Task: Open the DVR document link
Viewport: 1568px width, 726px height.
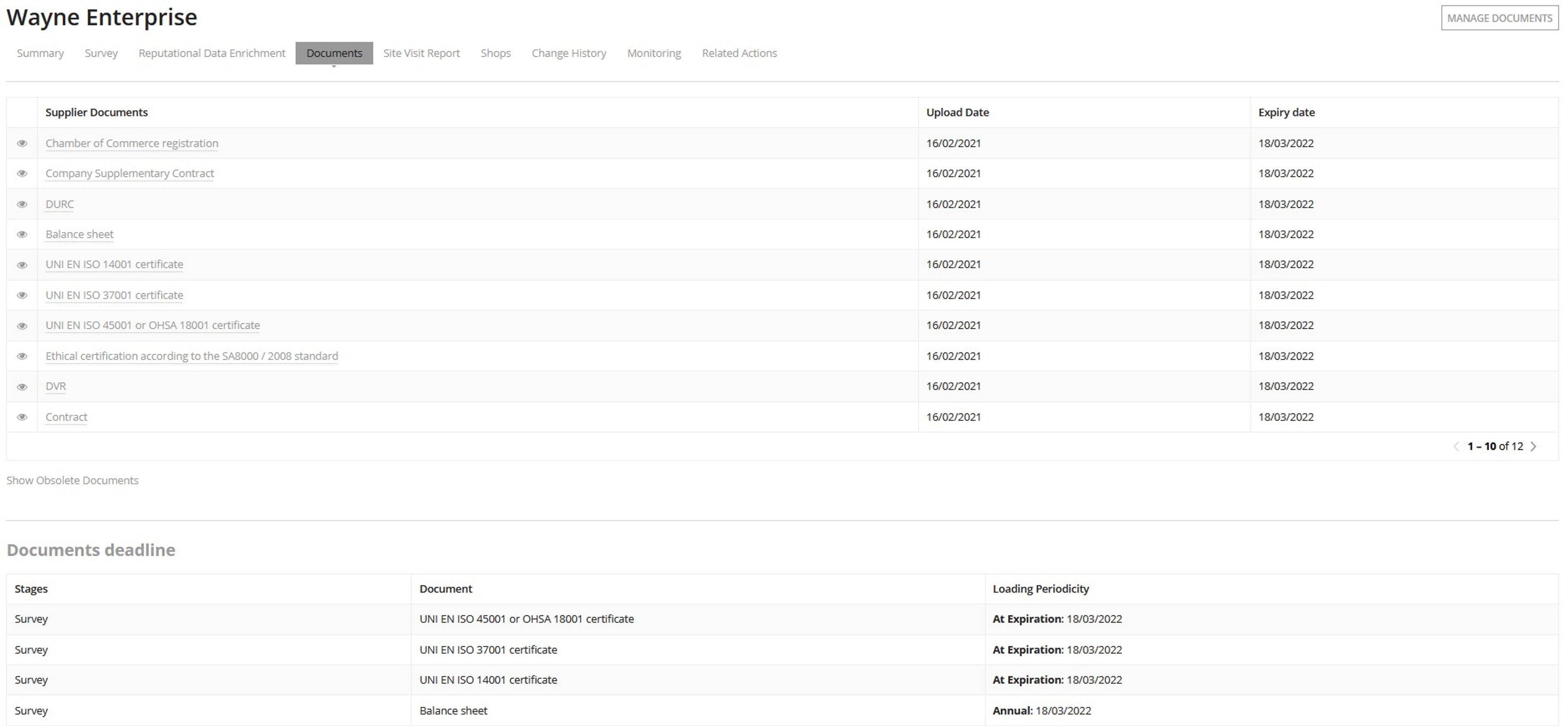Action: pyautogui.click(x=56, y=386)
